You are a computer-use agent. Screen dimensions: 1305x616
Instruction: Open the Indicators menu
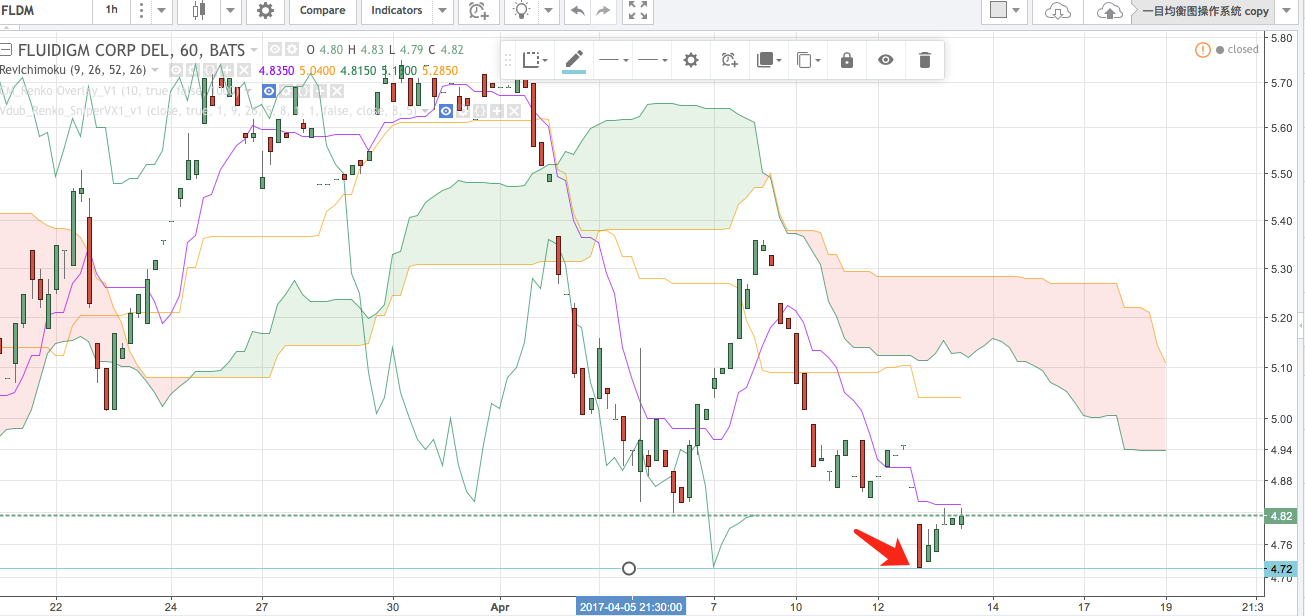396,11
